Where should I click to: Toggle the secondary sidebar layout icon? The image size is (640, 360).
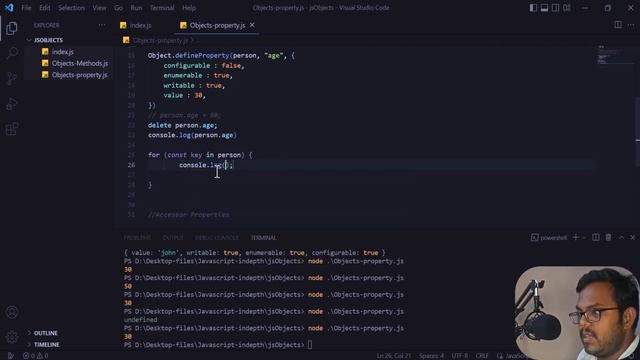[556, 8]
